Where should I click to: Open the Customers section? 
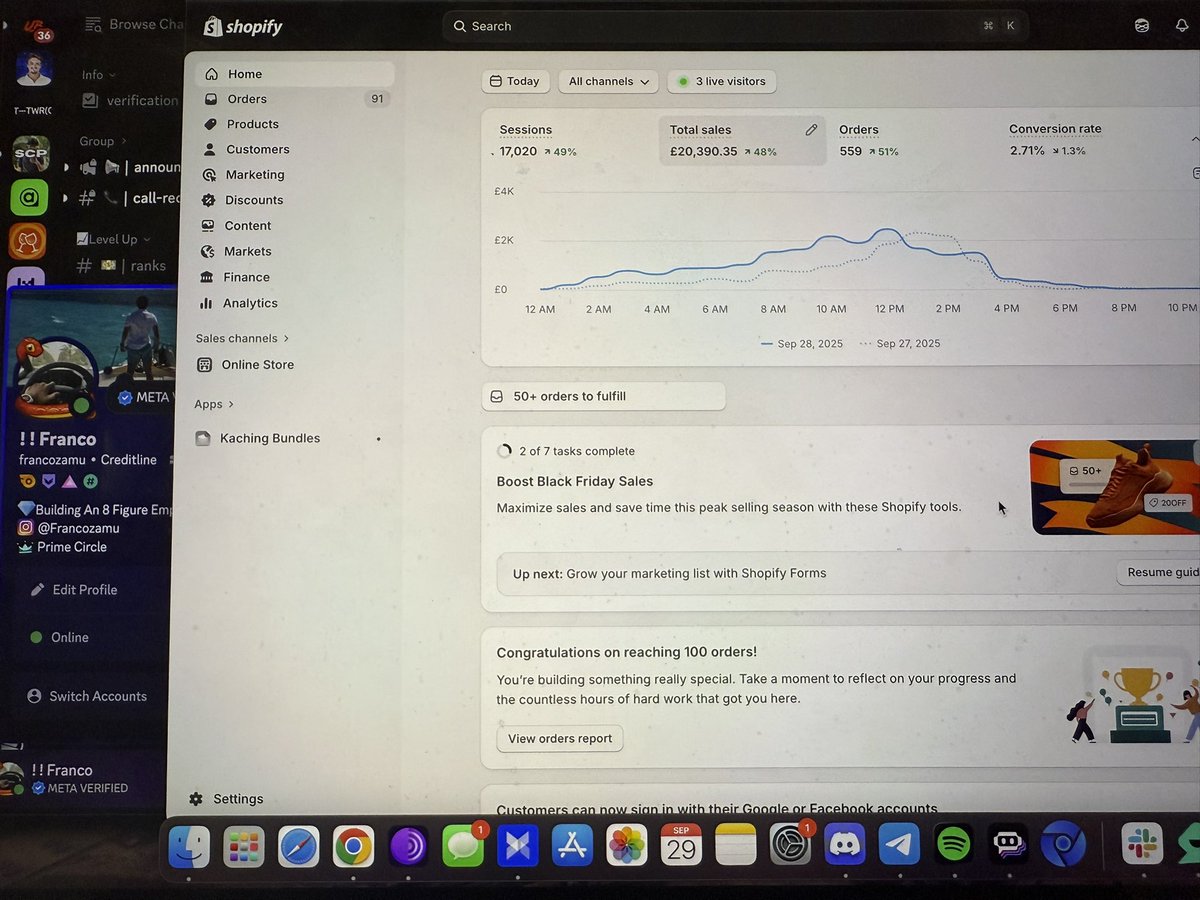click(x=257, y=149)
